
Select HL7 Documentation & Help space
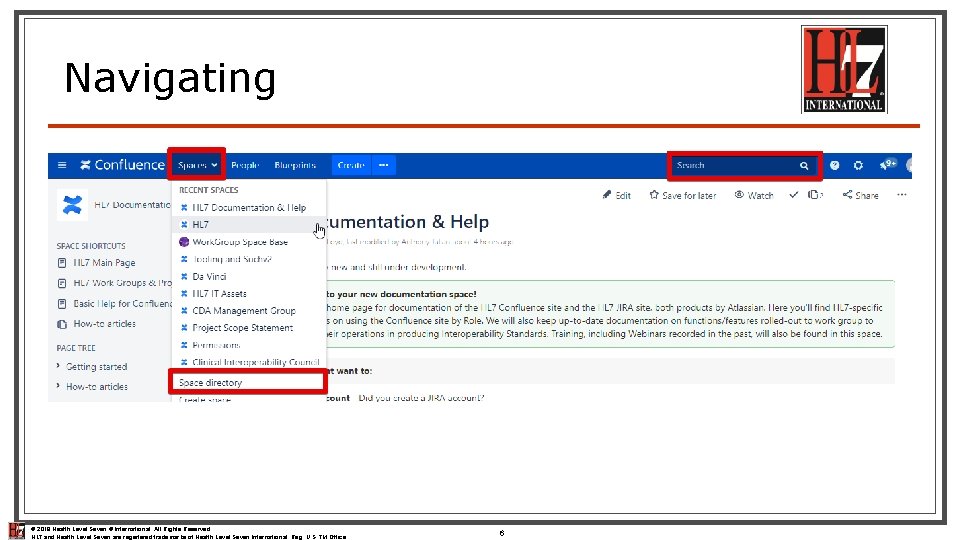pyautogui.click(x=249, y=208)
